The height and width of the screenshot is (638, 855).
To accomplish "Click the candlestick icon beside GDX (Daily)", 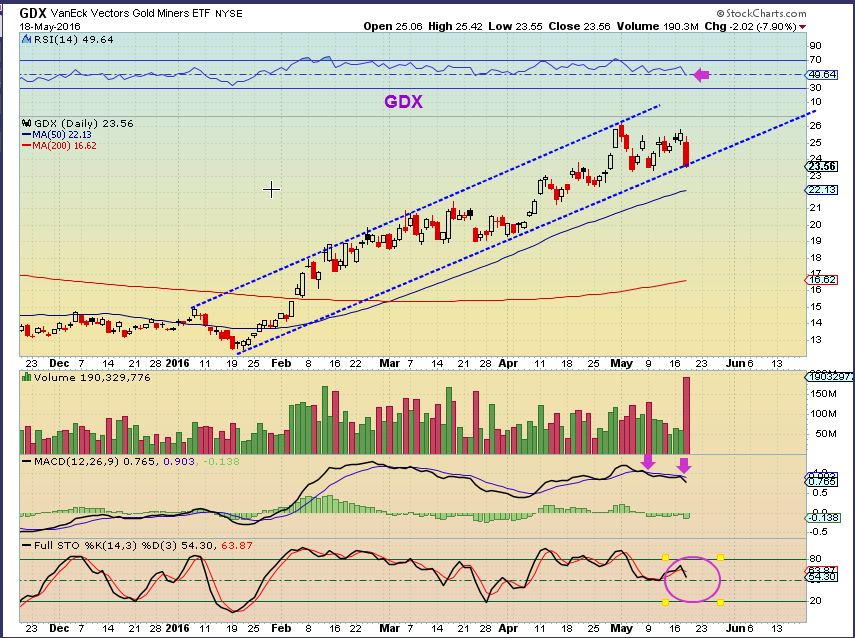I will pyautogui.click(x=26, y=123).
